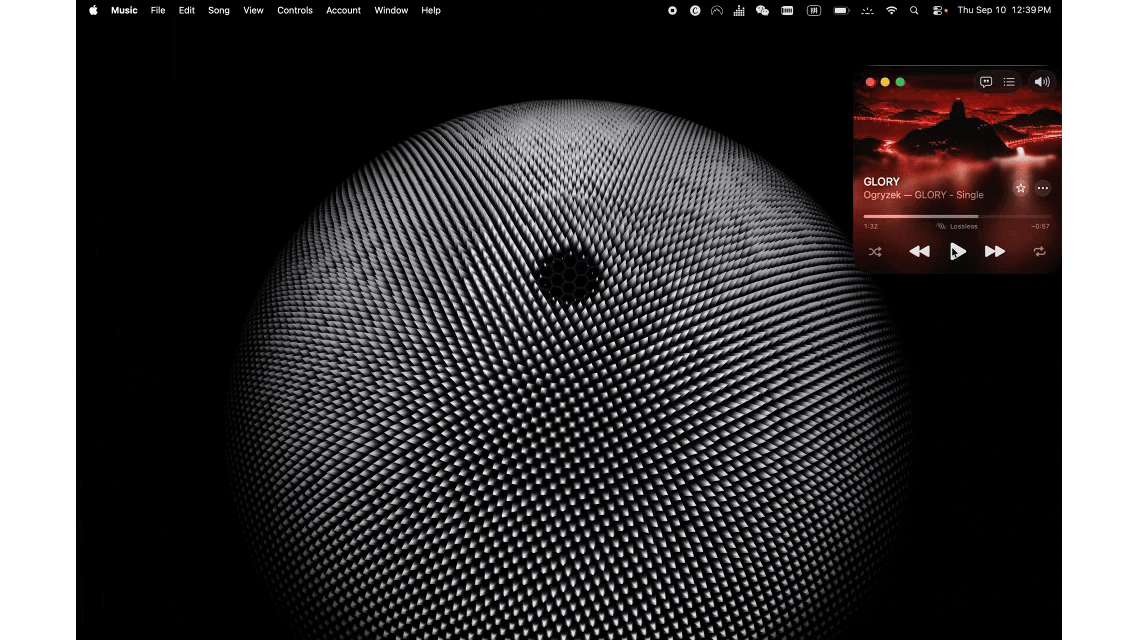Screen dimensions: 1138x640
Task: Open the Account menu
Action: click(x=343, y=10)
